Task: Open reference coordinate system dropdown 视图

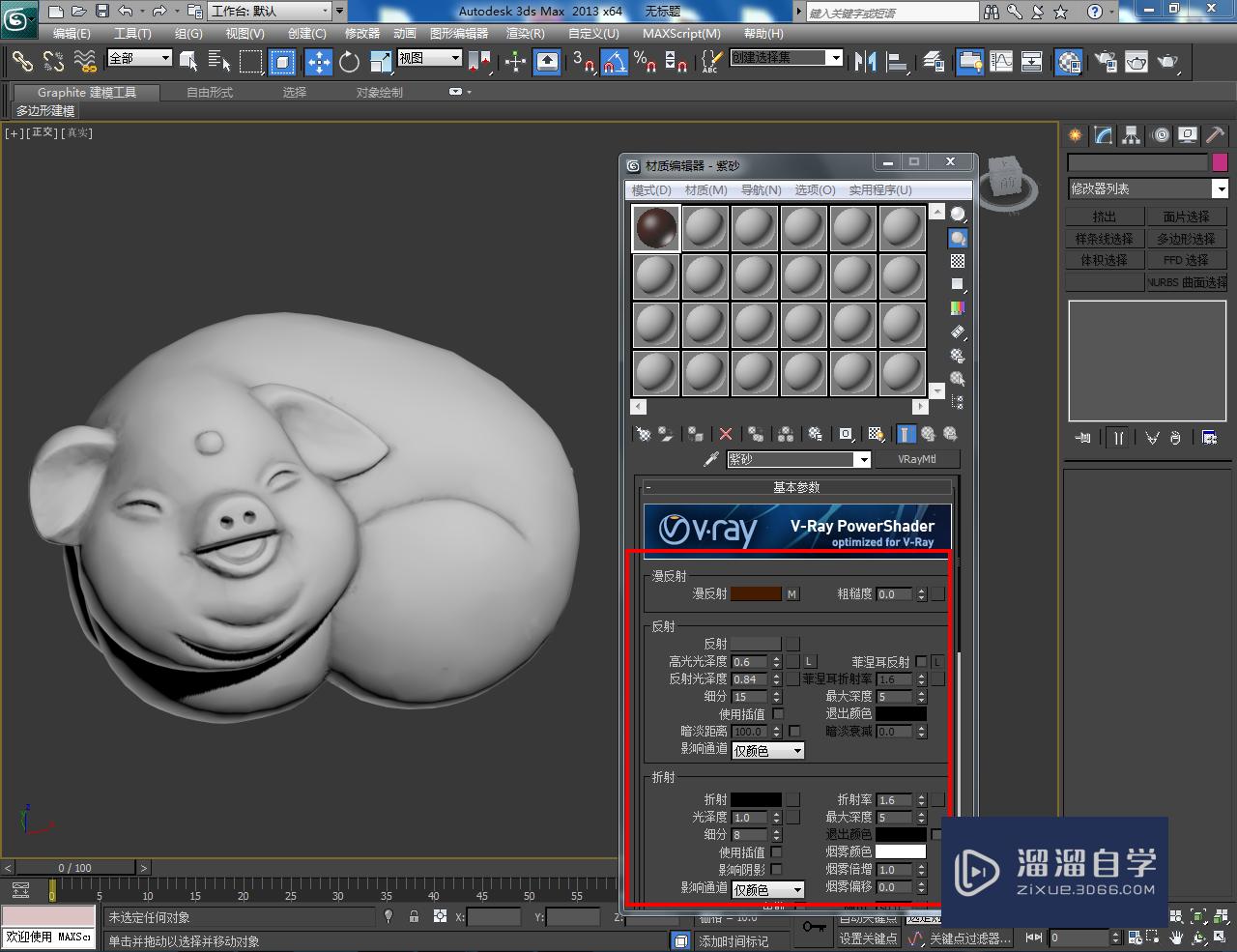Action: pos(430,58)
